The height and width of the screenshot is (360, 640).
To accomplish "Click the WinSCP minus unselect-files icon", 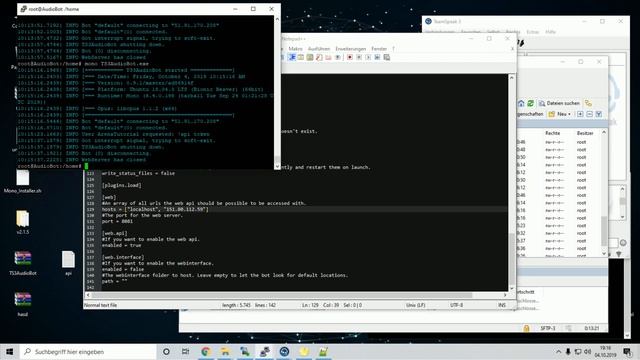I will click(x=589, y=114).
